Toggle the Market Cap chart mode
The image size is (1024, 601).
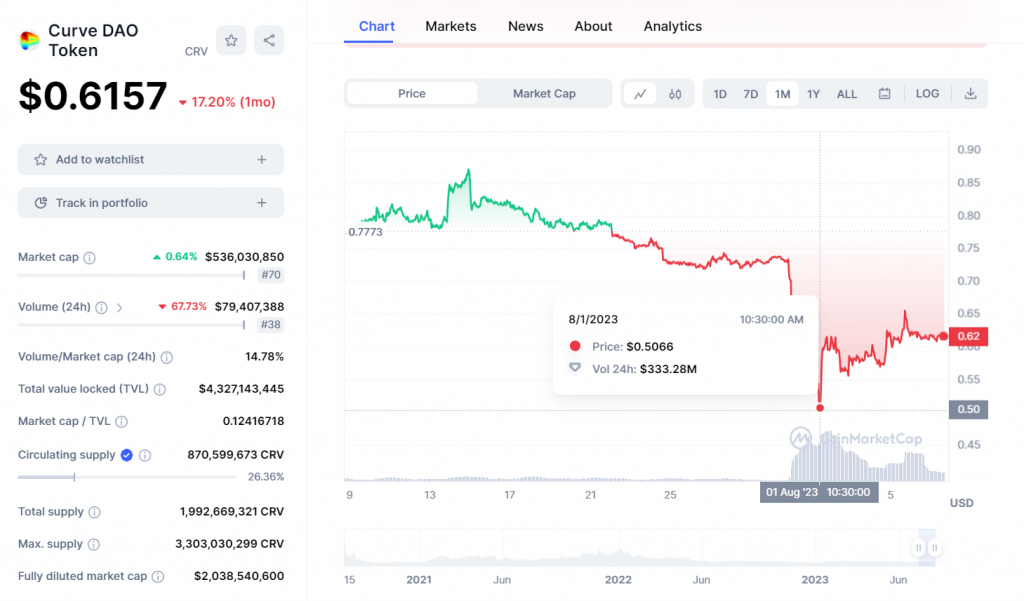click(x=544, y=93)
